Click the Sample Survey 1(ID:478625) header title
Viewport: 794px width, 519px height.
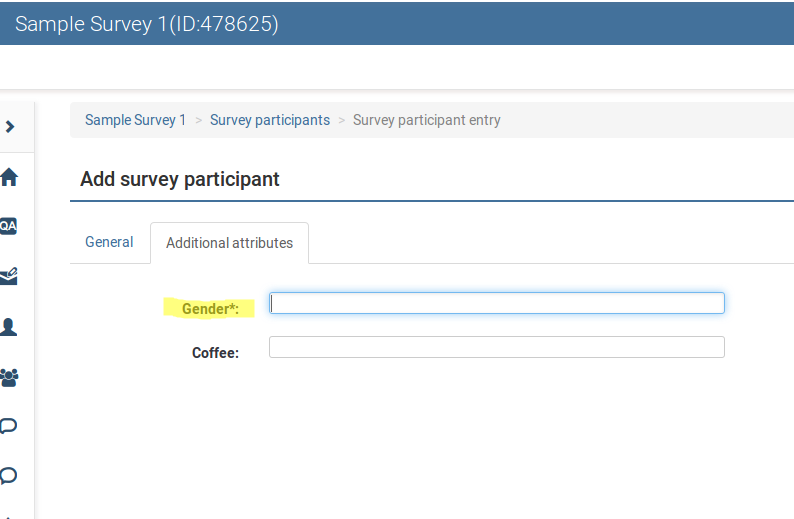[x=146, y=24]
